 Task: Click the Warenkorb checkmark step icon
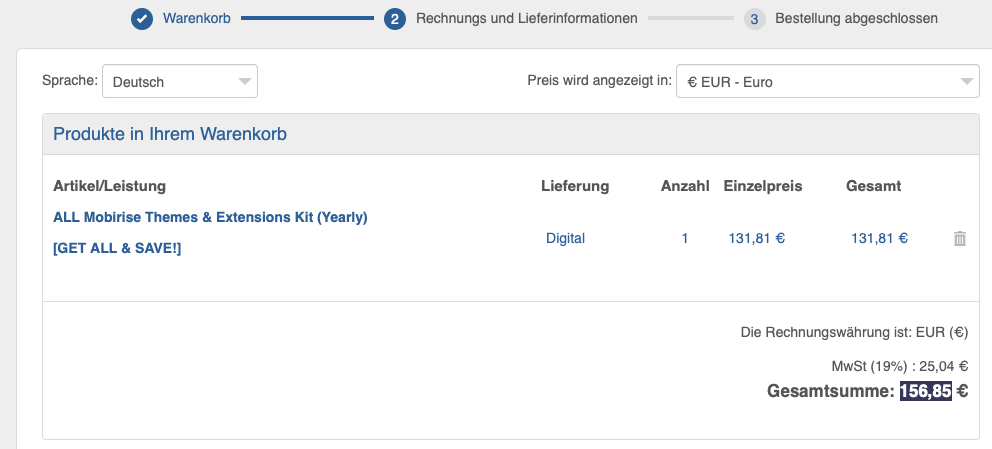[x=142, y=18]
